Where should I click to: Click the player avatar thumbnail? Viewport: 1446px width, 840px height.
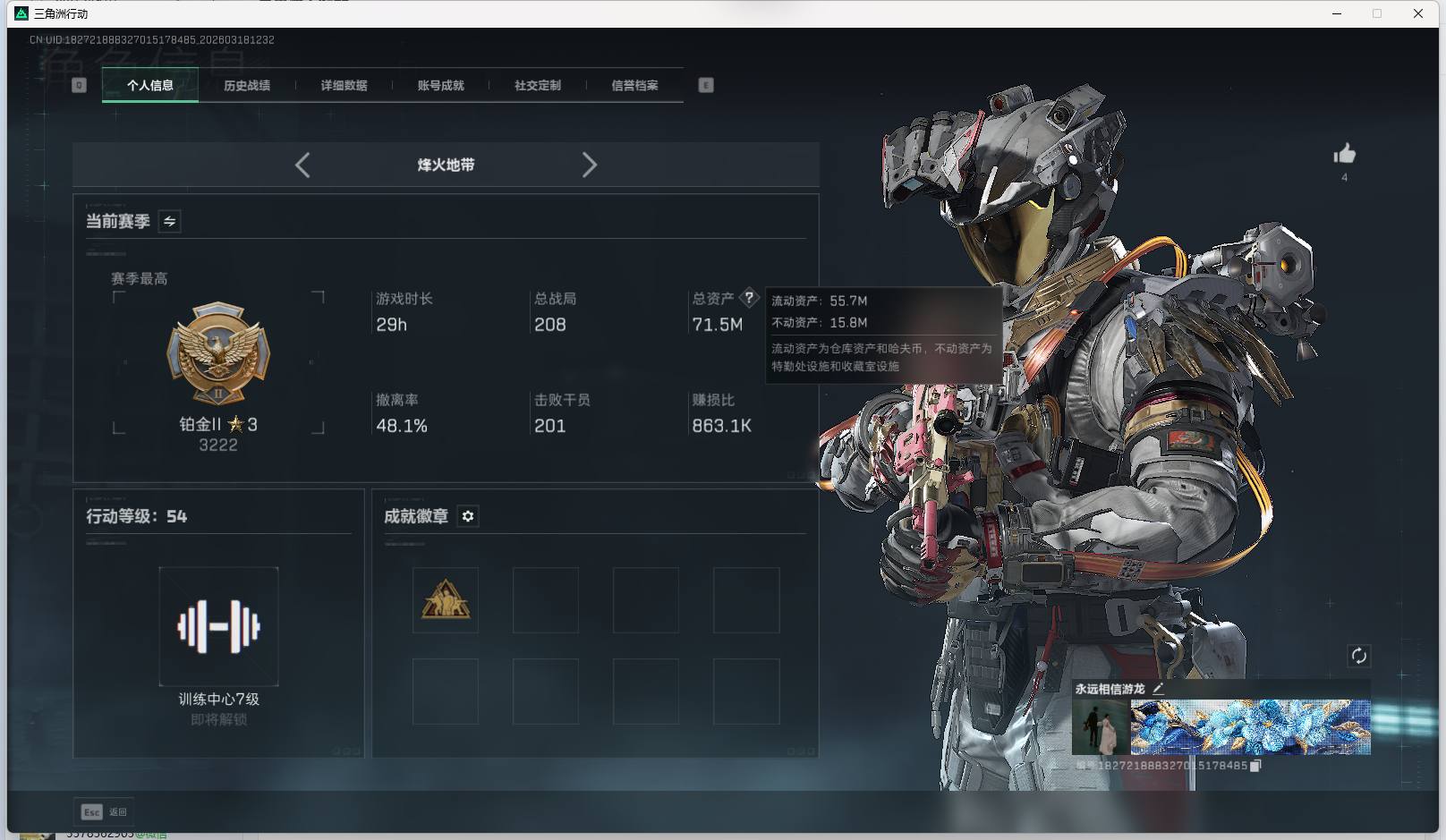click(x=1101, y=727)
